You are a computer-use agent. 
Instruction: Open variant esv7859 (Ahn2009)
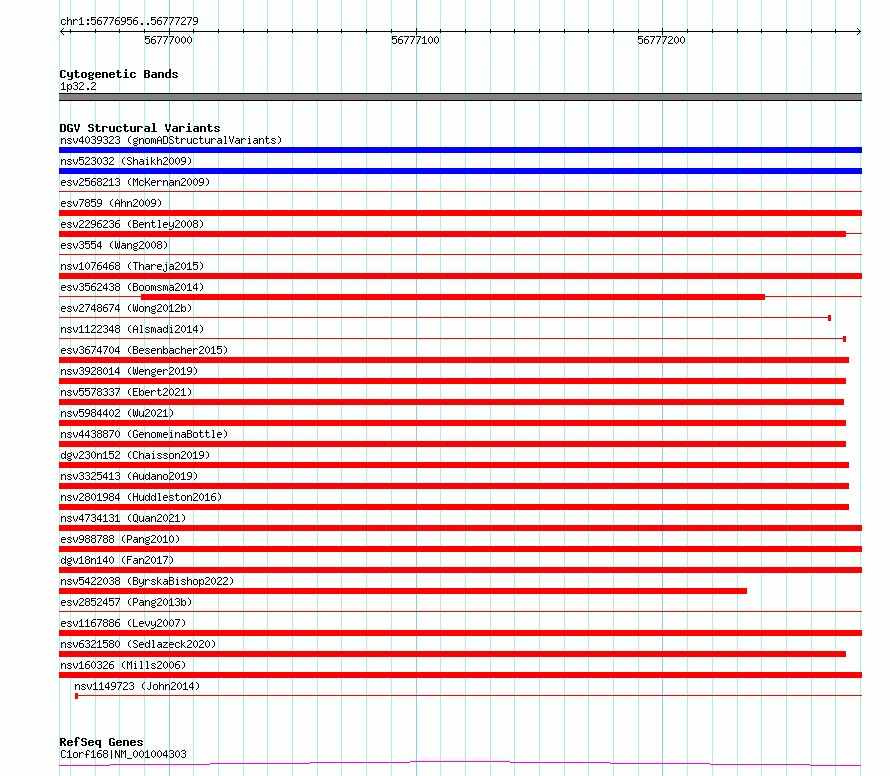(x=111, y=203)
